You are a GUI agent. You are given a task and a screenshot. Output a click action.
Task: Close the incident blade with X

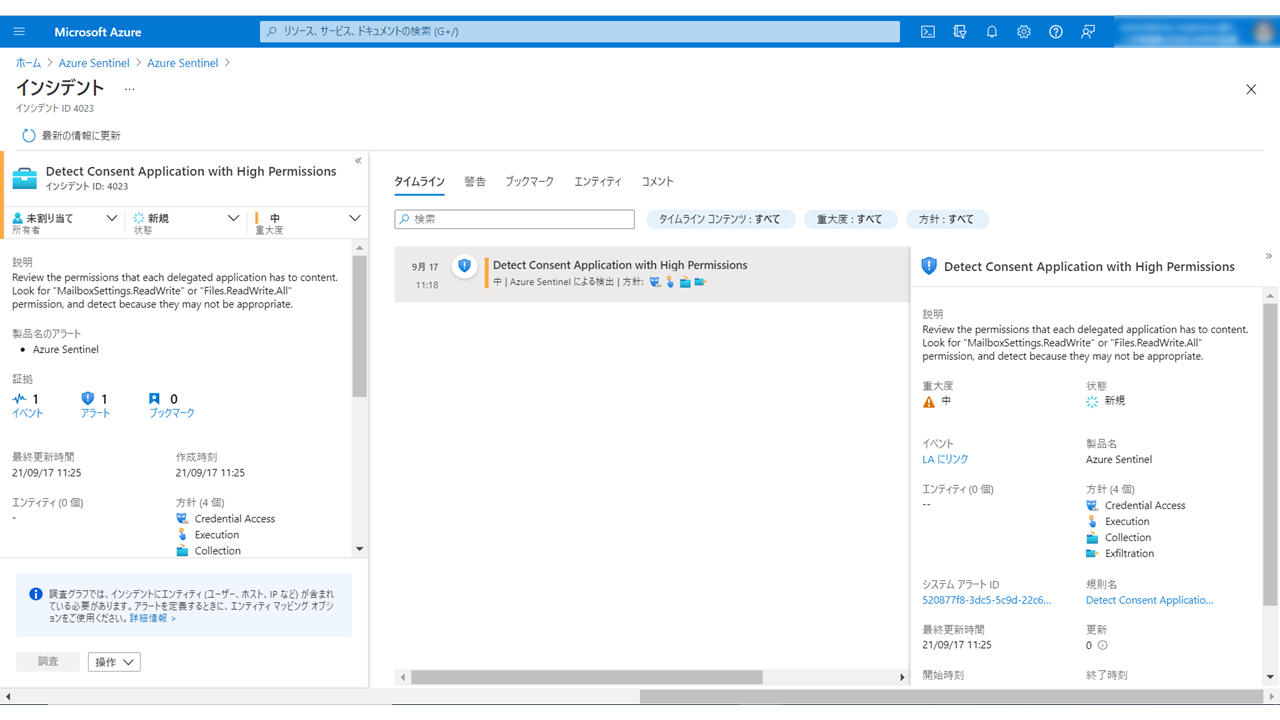(1251, 89)
